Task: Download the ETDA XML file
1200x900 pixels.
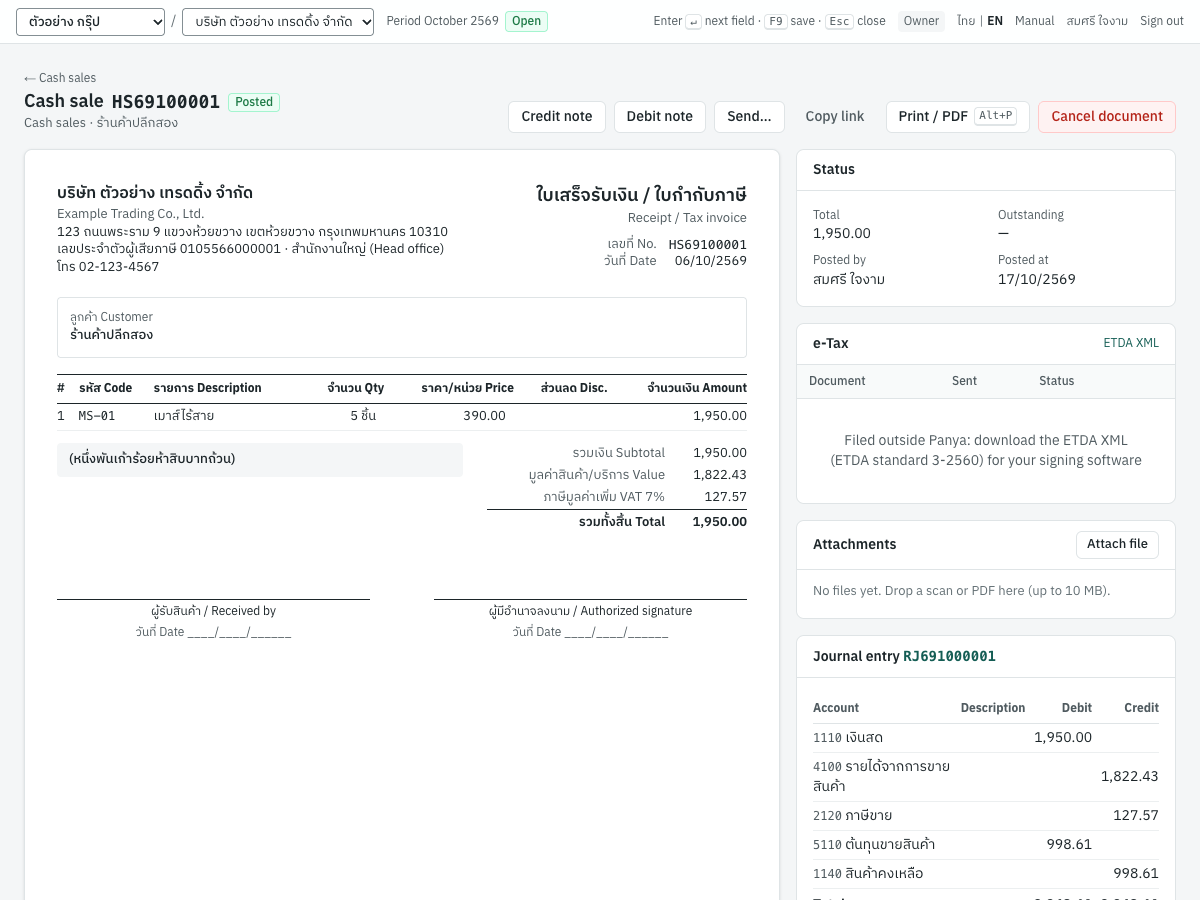Action: pos(1131,343)
